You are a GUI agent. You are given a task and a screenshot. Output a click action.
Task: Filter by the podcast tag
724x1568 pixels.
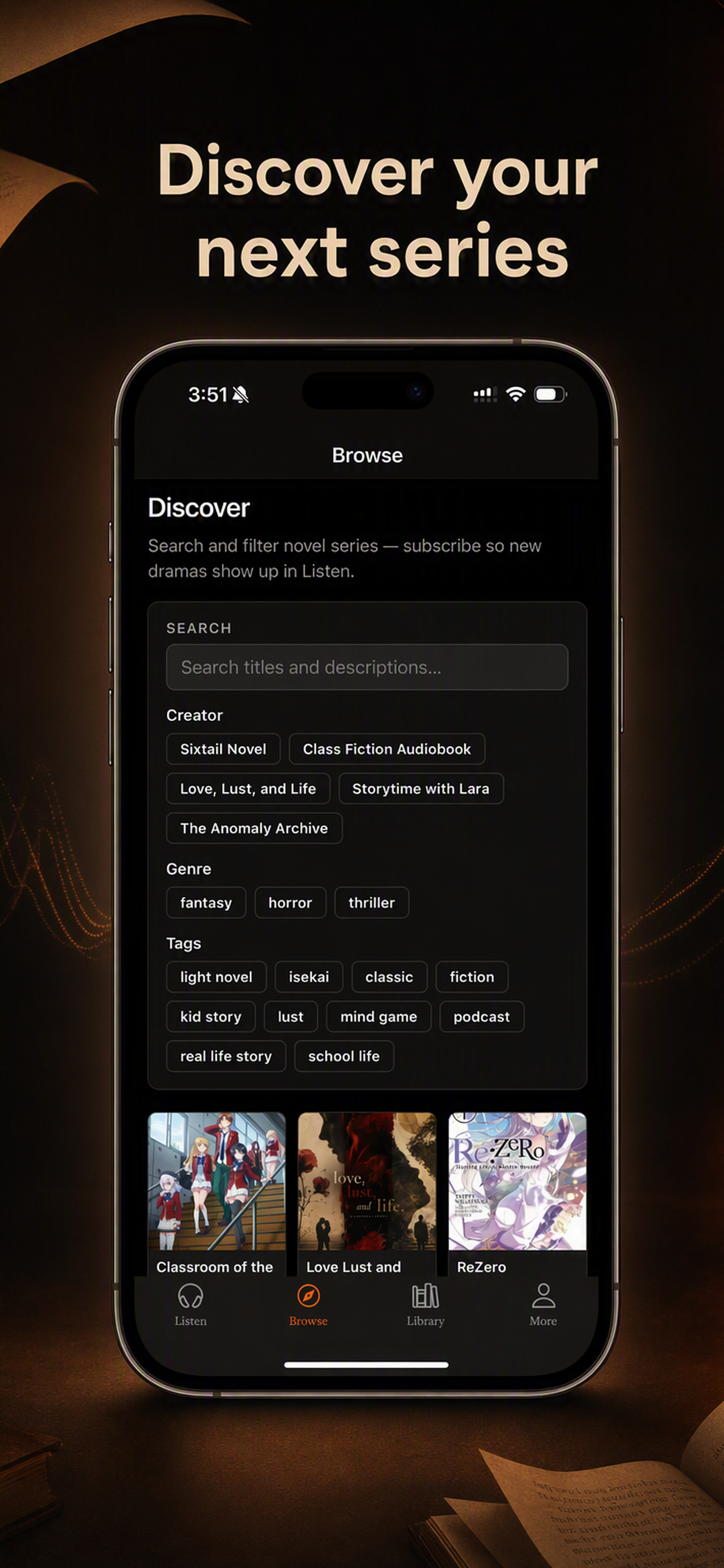point(482,1016)
